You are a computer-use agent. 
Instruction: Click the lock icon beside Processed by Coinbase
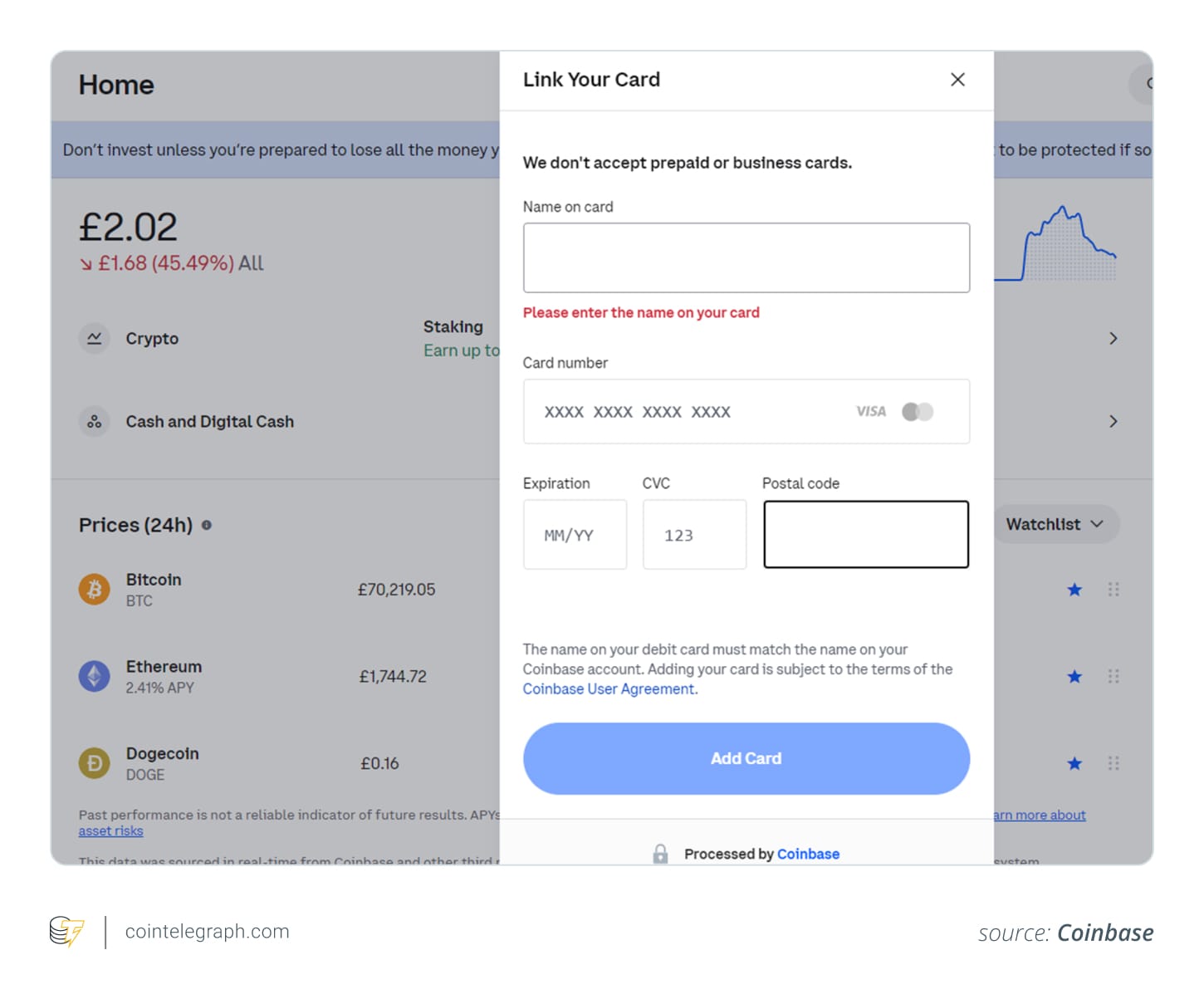pos(662,853)
